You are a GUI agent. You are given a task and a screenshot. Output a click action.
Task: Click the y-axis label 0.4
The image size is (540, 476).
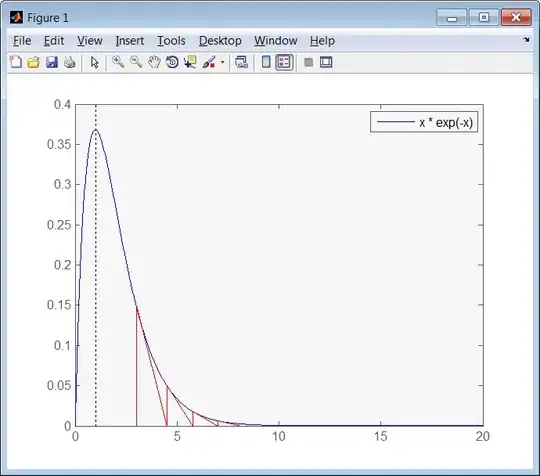coord(62,104)
